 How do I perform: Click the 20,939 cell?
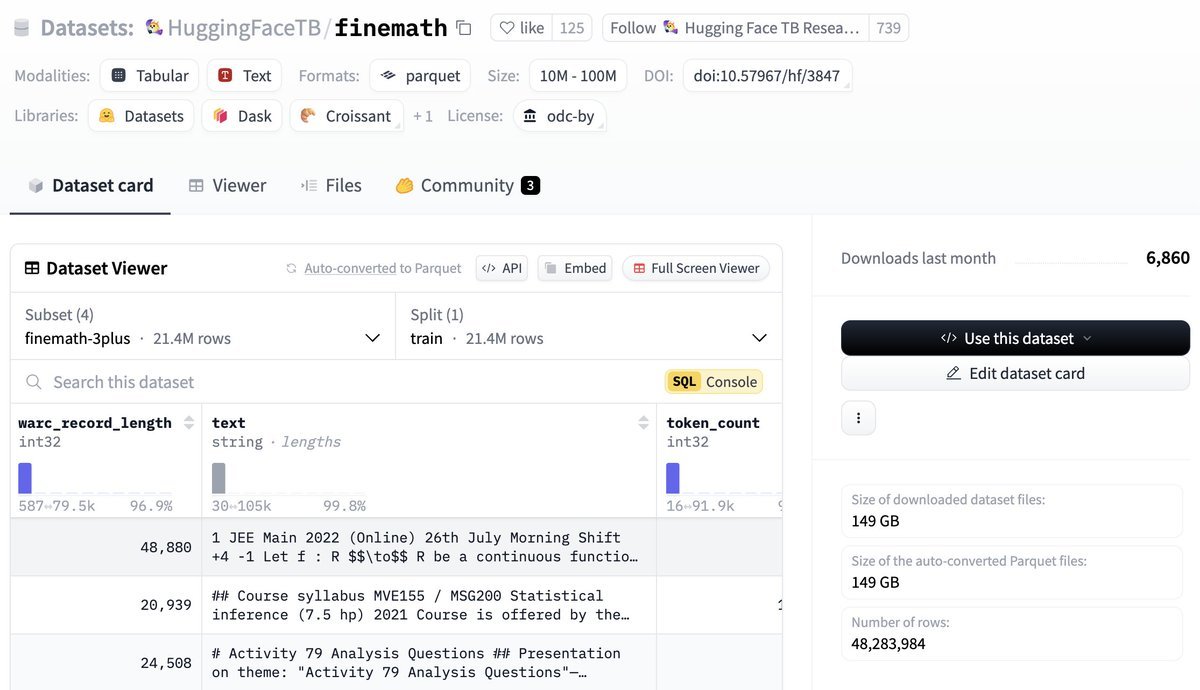coord(106,605)
